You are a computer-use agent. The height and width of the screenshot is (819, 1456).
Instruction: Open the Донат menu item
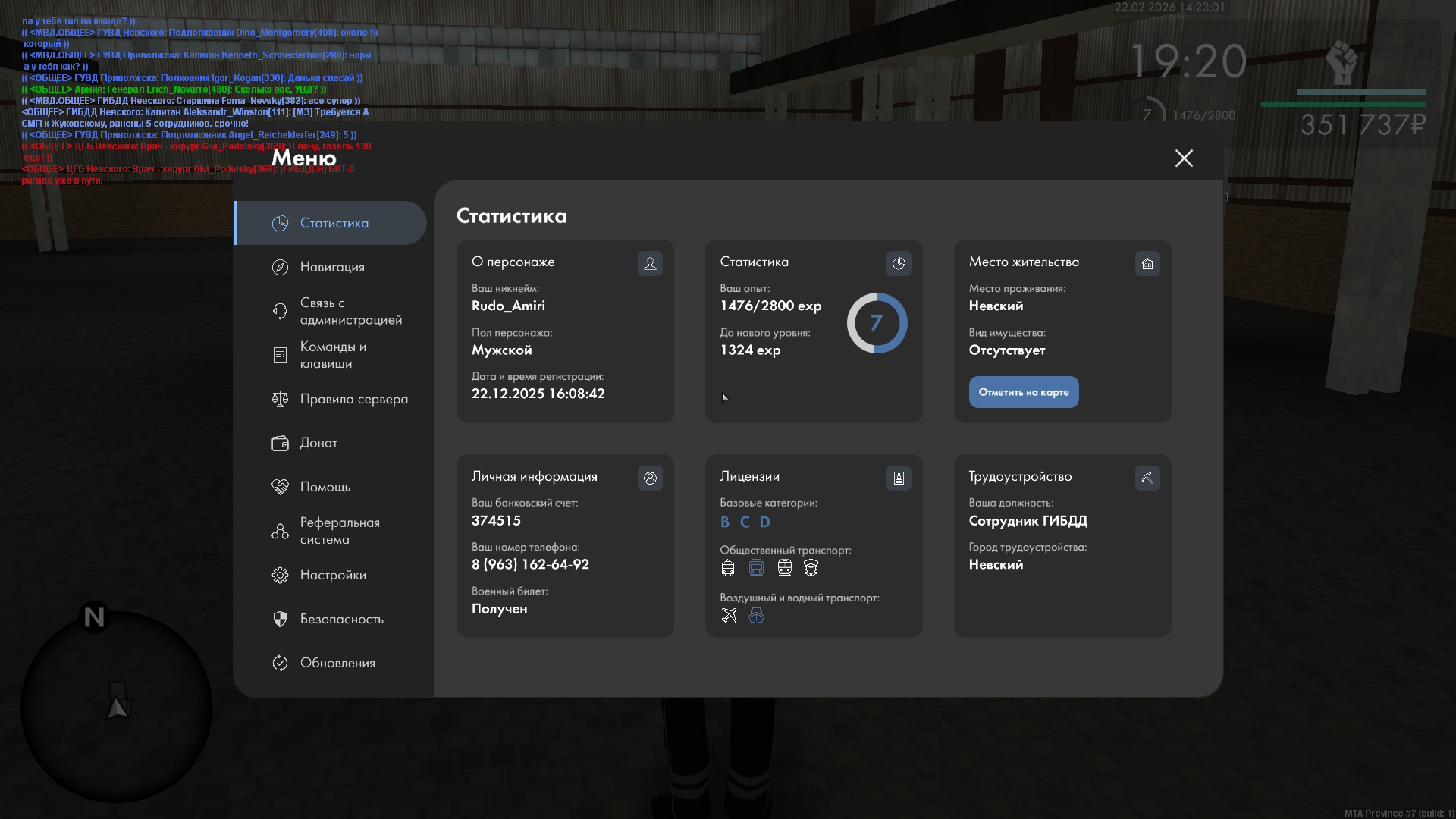coord(318,443)
